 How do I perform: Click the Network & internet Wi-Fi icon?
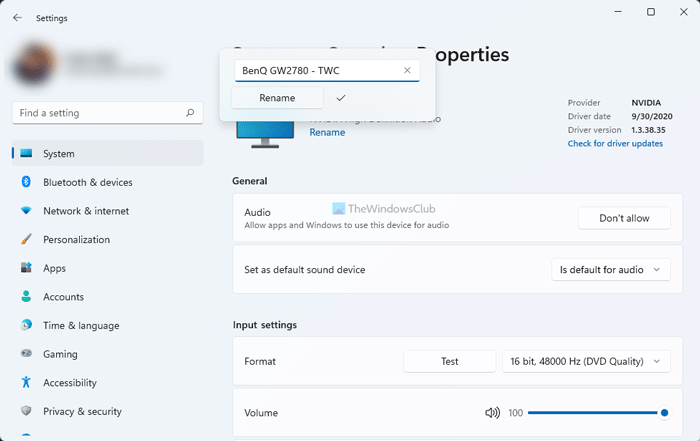26,211
